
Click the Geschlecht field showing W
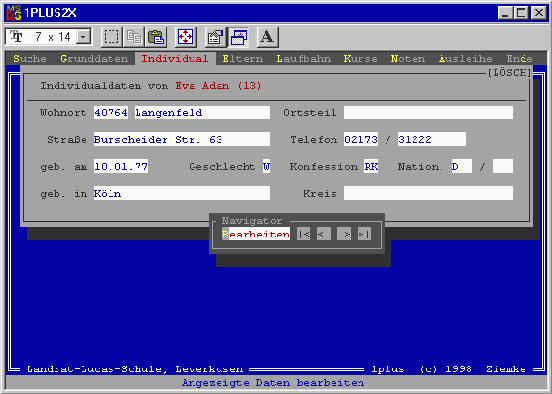pyautogui.click(x=266, y=166)
